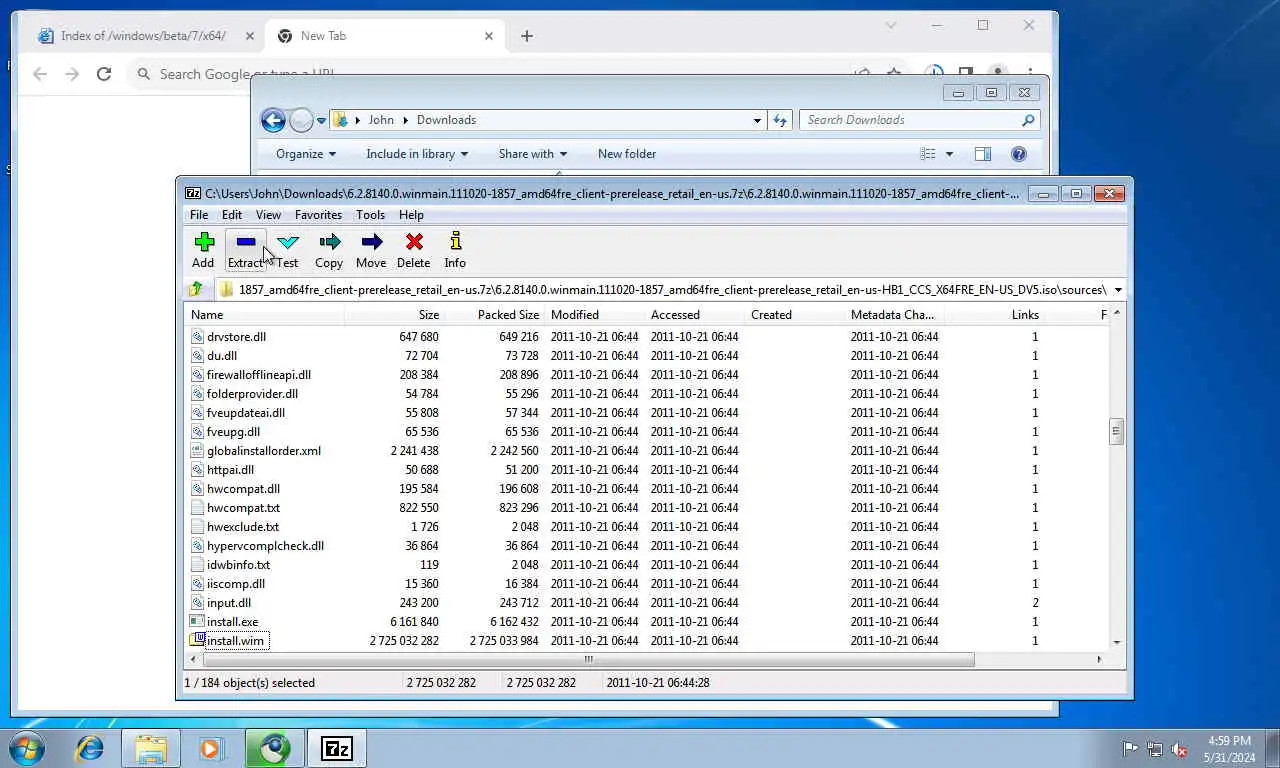Click the Explorer refresh icon
The width and height of the screenshot is (1280, 768).
pos(781,120)
